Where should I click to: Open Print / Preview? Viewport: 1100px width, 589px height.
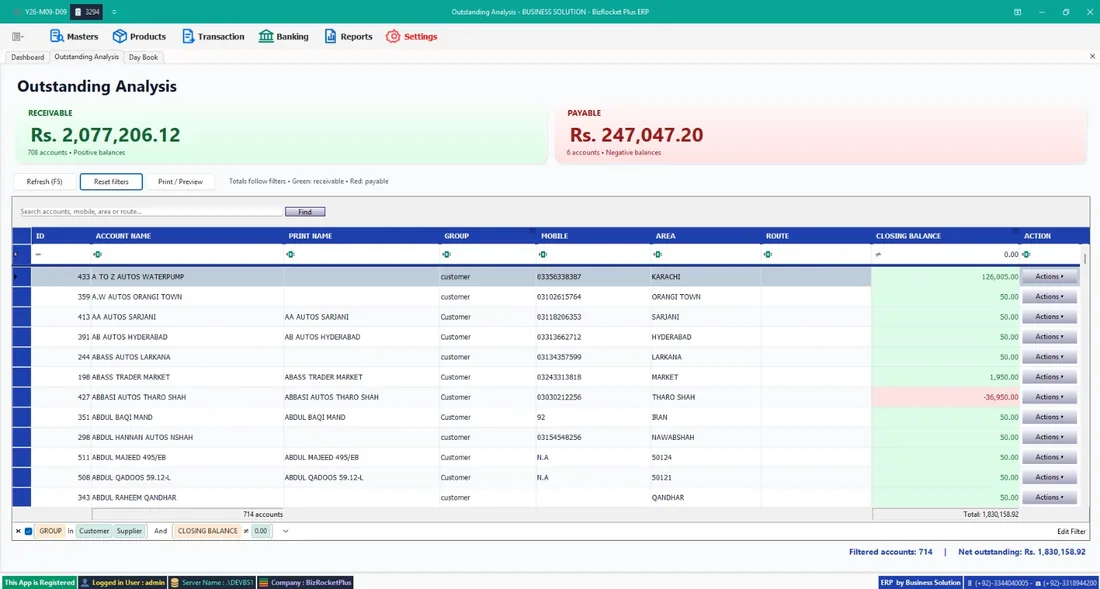coord(180,182)
